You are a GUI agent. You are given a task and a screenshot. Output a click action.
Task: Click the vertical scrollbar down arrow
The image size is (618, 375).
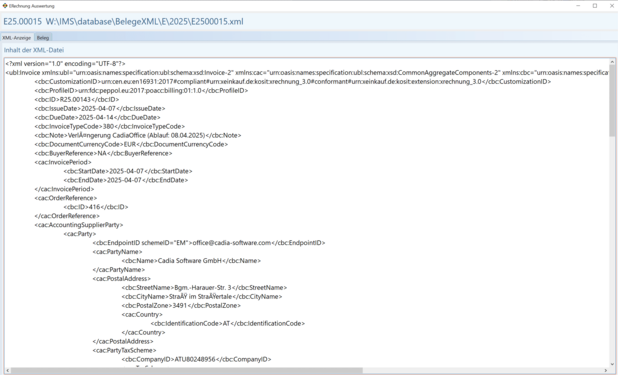[612, 364]
